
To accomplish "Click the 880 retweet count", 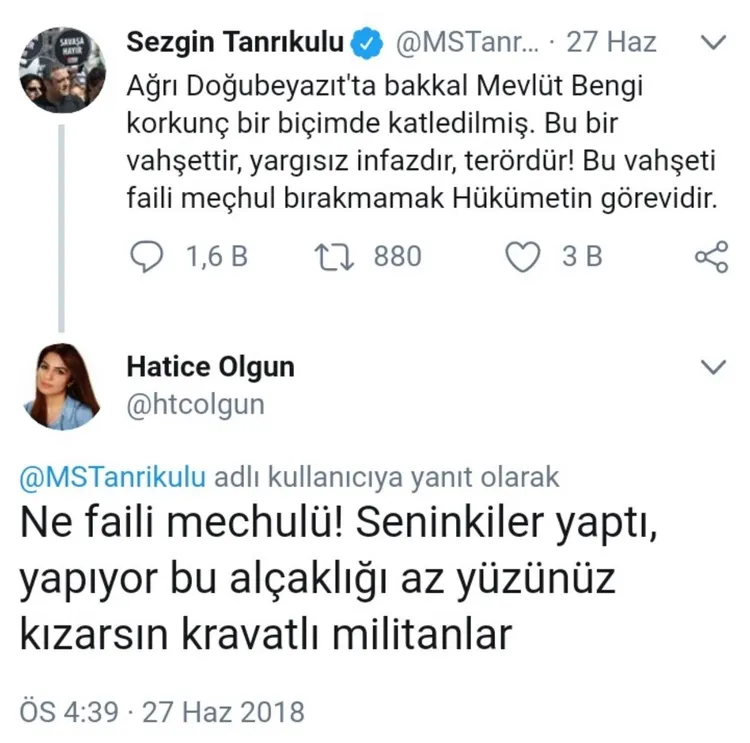I will (397, 257).
